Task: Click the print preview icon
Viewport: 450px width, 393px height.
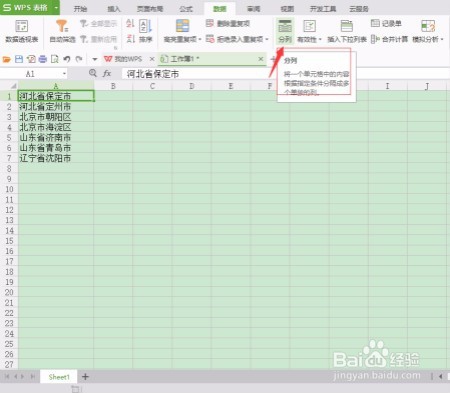Action: click(55, 59)
